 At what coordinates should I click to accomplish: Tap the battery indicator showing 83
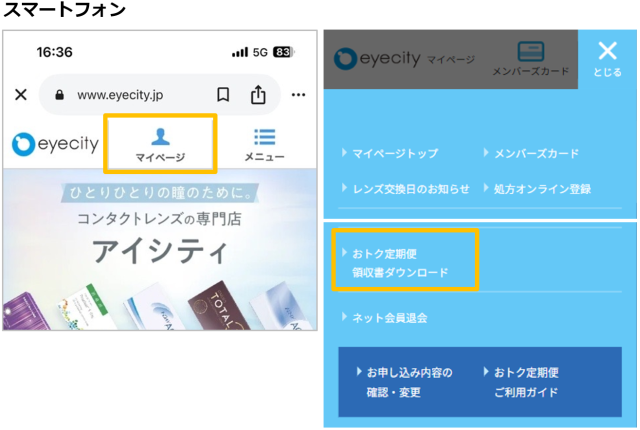pos(284,52)
